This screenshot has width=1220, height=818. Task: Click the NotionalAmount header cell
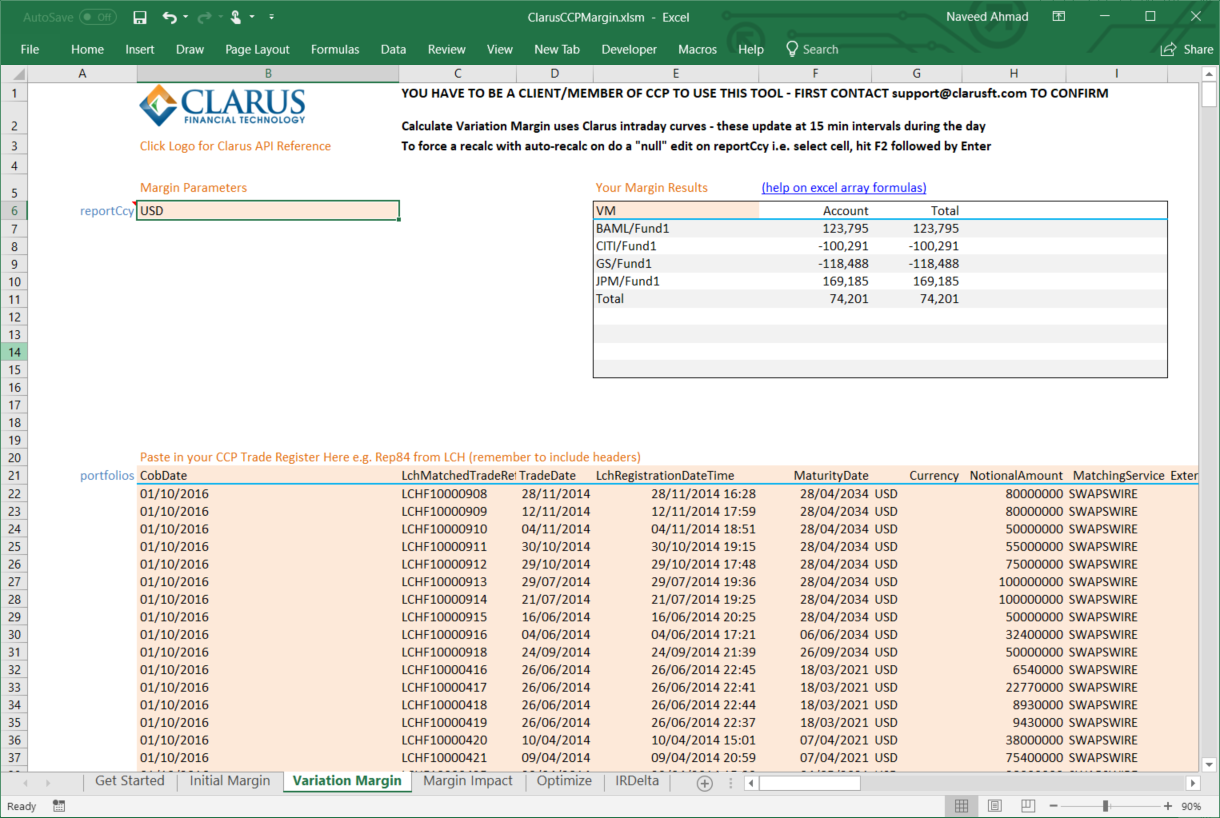coord(1014,476)
